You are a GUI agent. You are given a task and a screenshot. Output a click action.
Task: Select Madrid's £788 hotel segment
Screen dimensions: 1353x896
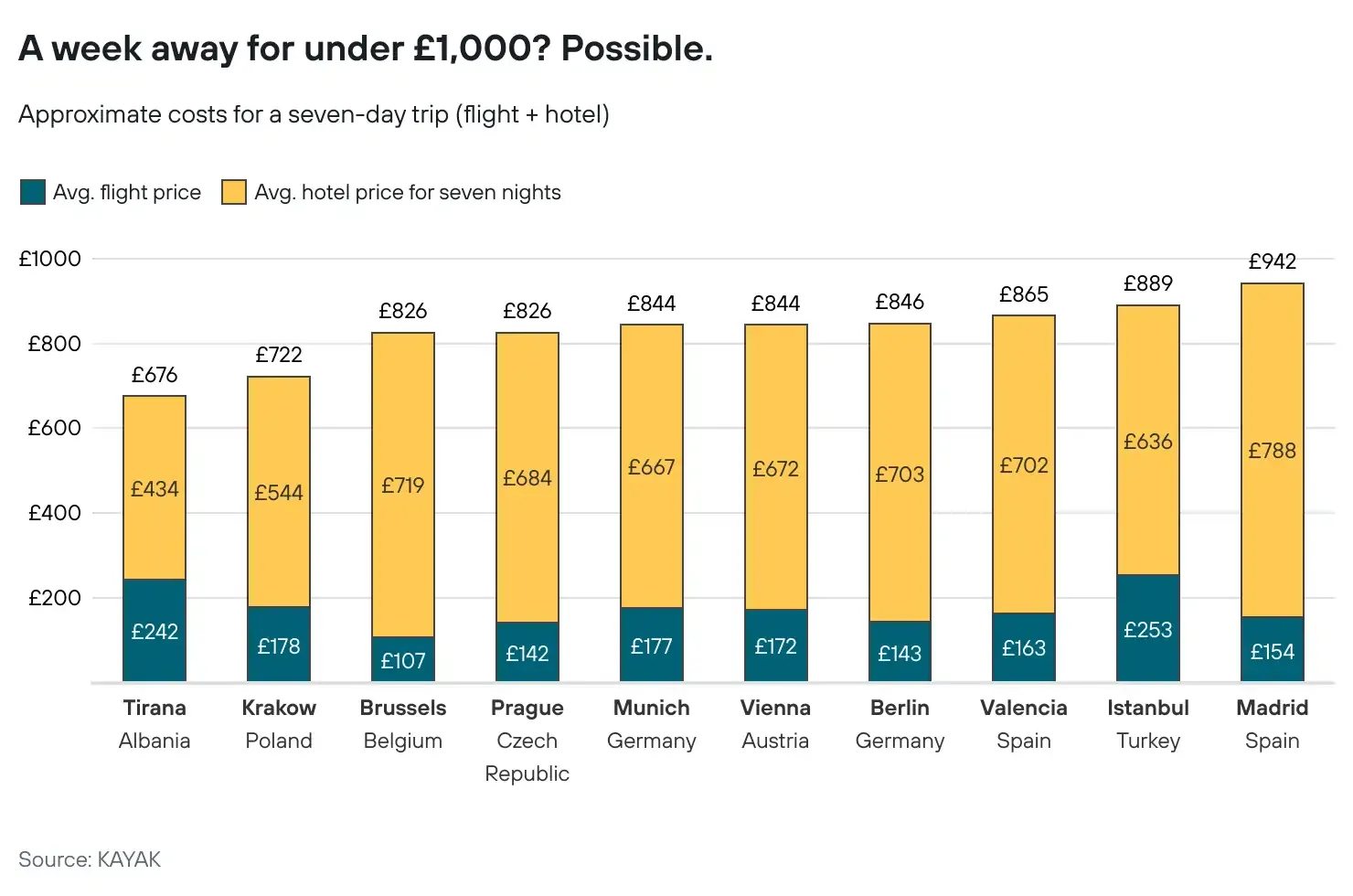pyautogui.click(x=1273, y=450)
